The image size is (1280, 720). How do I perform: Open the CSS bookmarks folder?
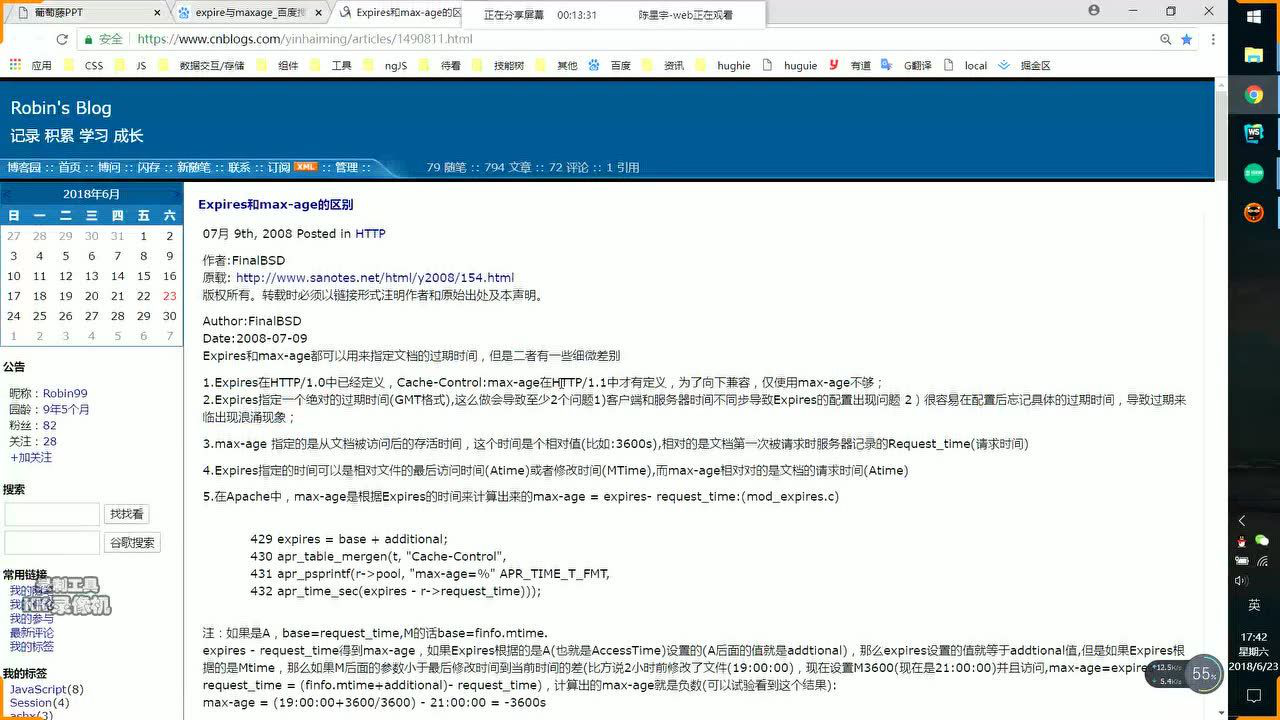tap(83, 65)
